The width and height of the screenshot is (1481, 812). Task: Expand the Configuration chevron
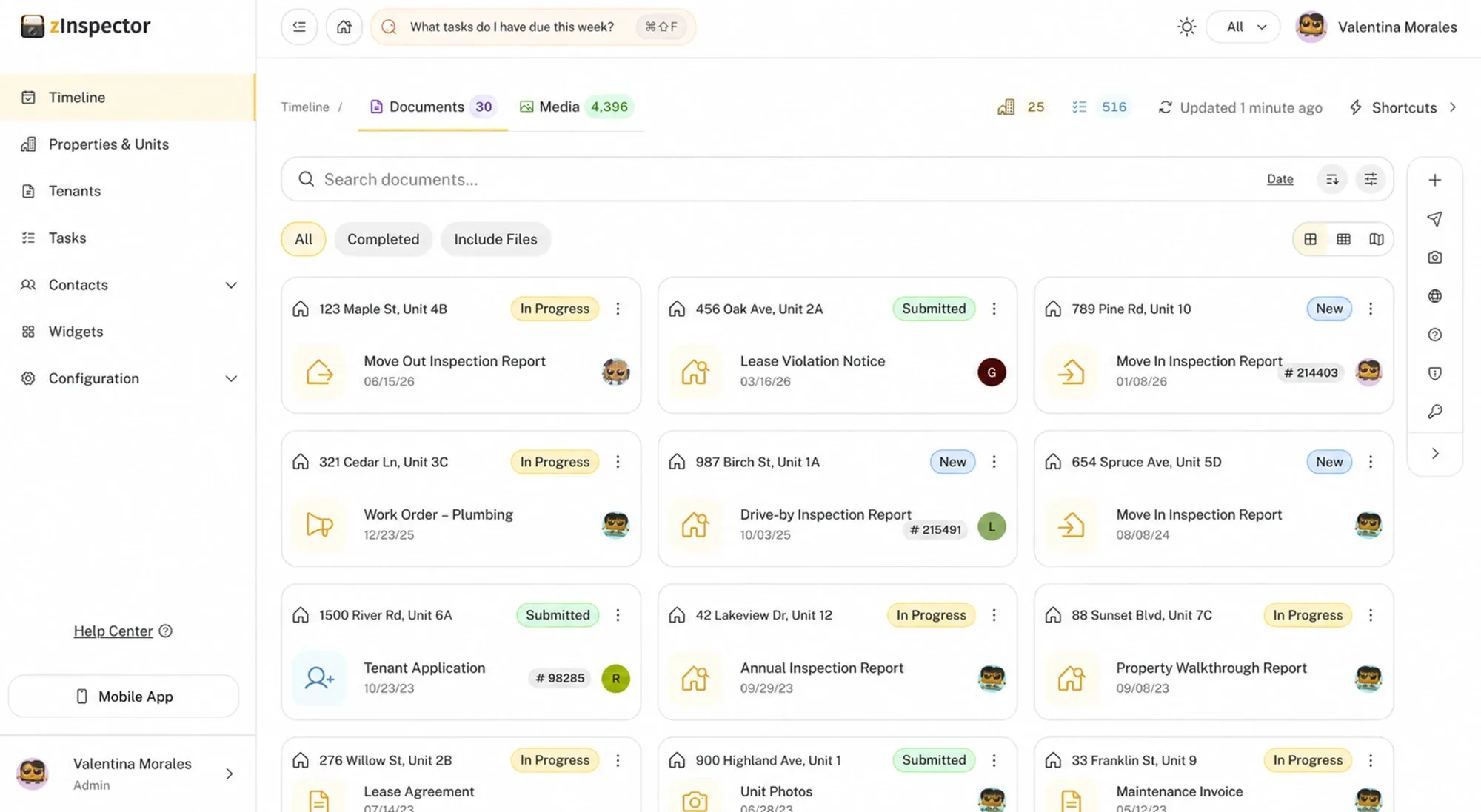tap(231, 378)
